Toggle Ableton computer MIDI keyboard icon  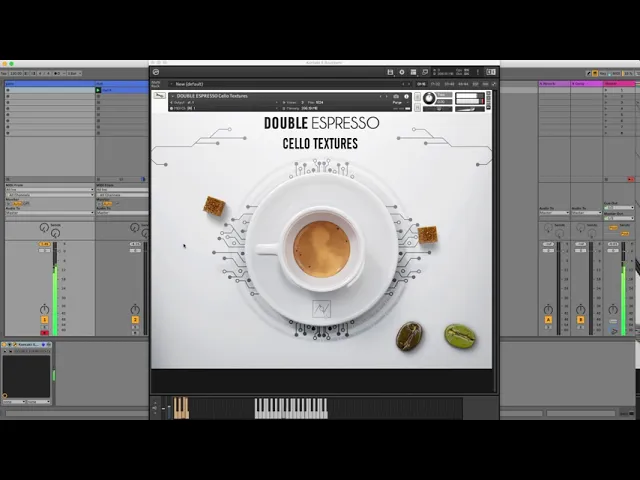point(595,73)
